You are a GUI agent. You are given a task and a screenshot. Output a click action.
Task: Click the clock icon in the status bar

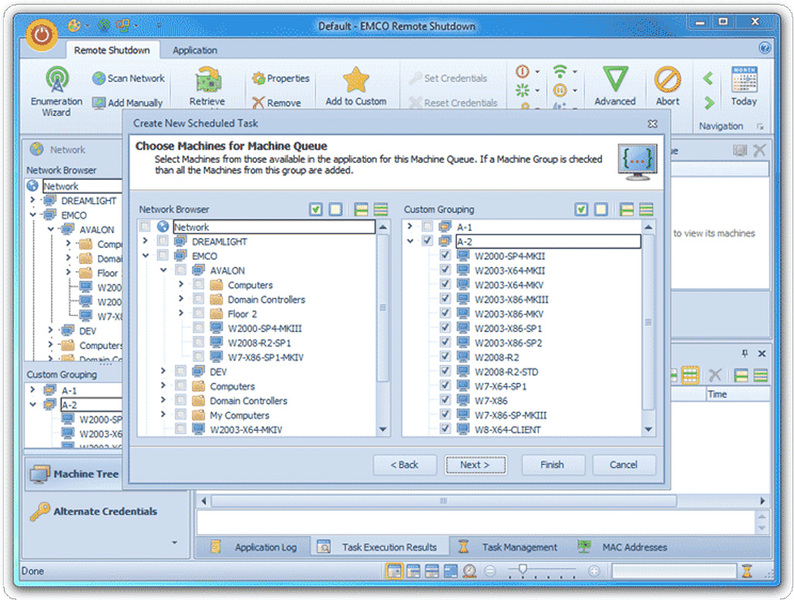[469, 571]
